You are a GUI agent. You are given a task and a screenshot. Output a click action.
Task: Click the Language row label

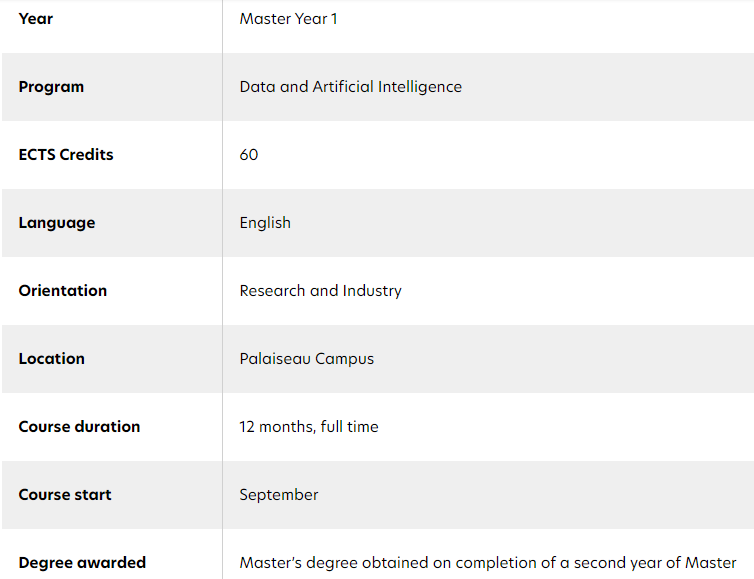[57, 223]
